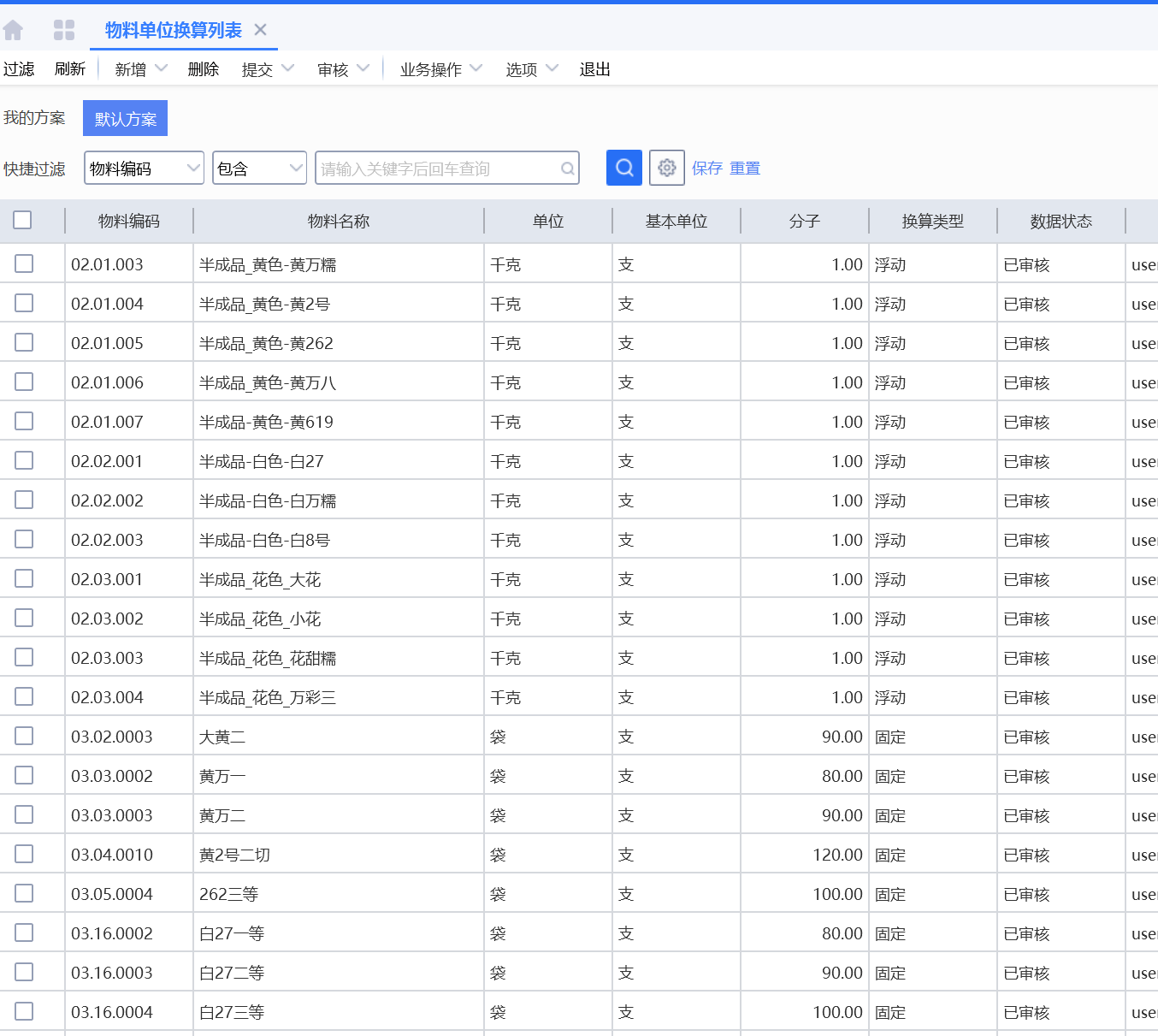Click 过滤 in the toolbar
The image size is (1158, 1036).
pos(19,69)
